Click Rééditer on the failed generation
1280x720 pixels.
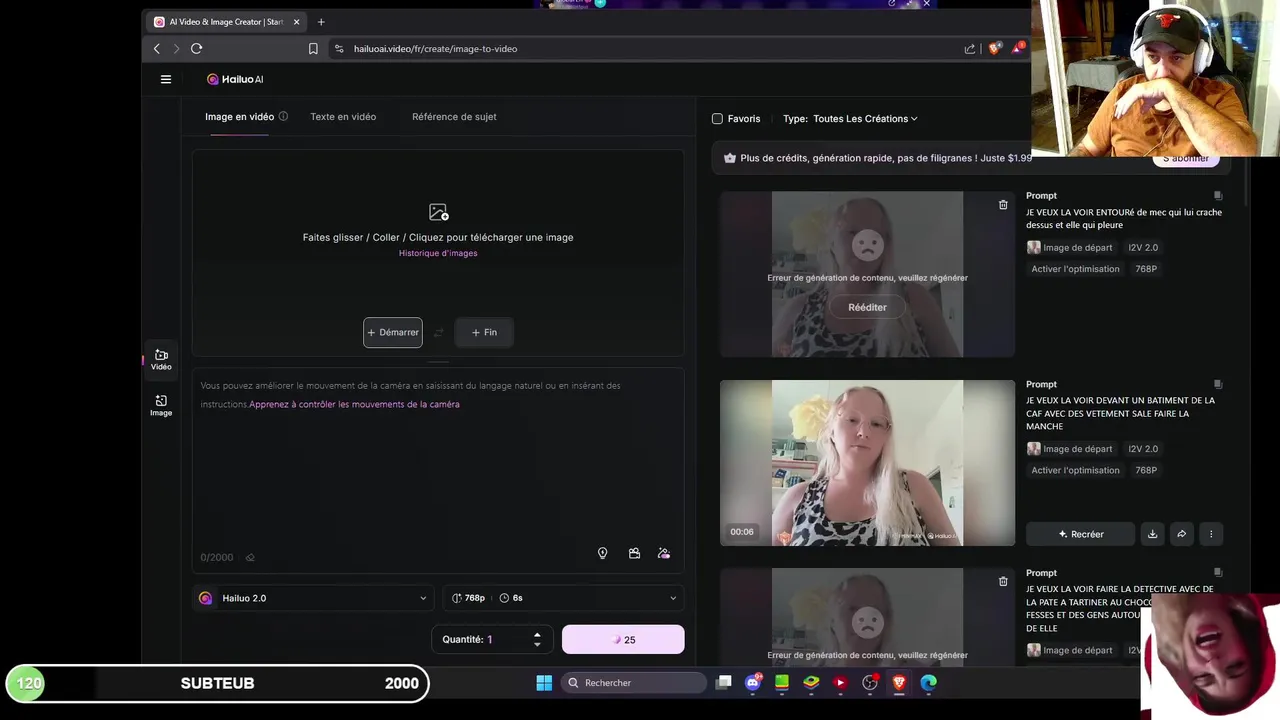867,307
